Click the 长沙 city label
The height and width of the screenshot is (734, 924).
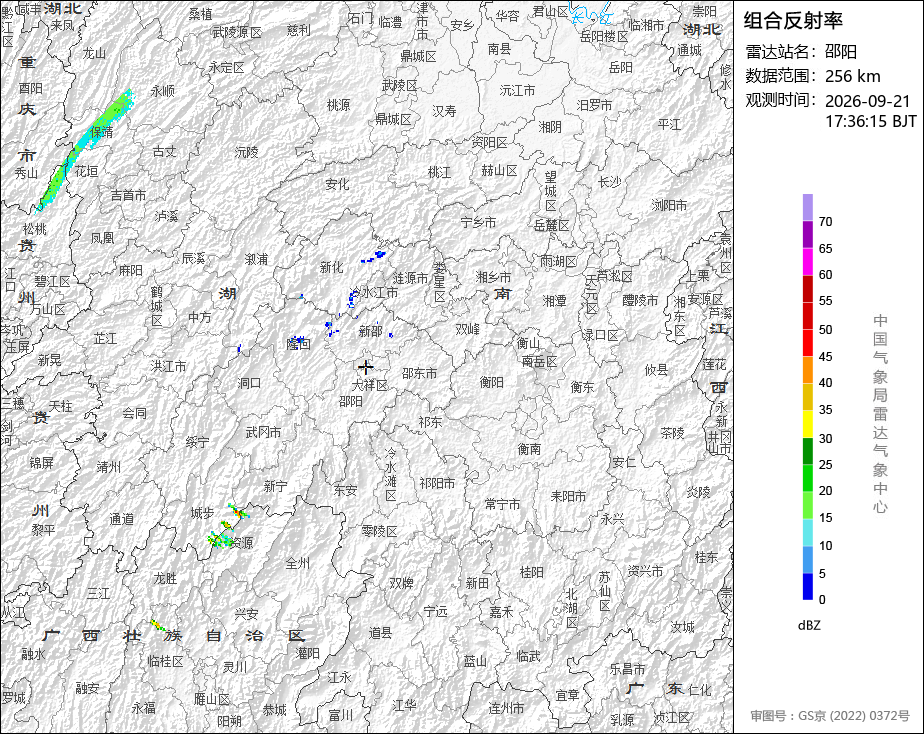pyautogui.click(x=609, y=183)
